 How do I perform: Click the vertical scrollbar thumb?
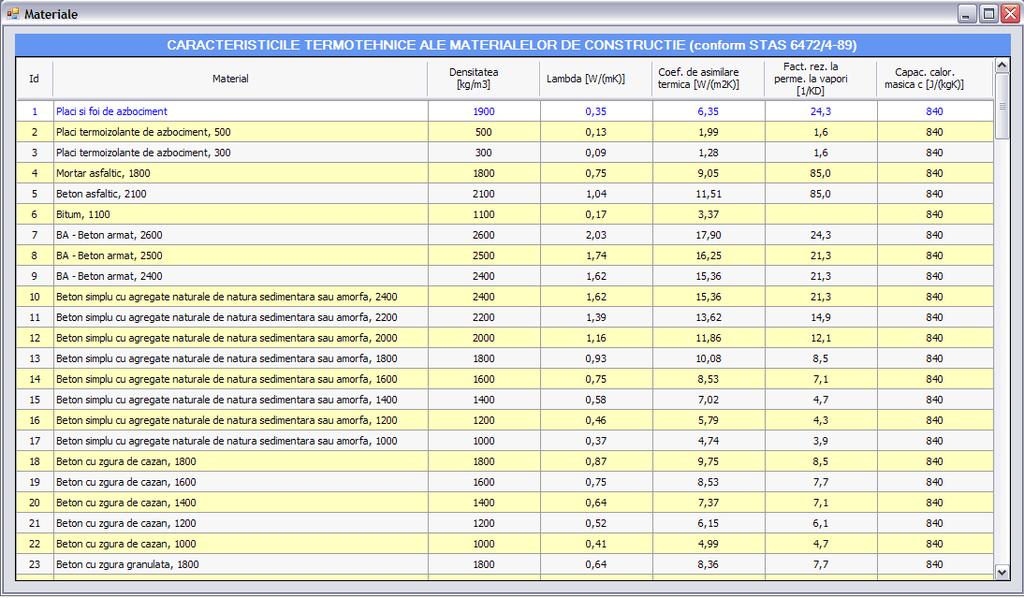coord(1002,106)
